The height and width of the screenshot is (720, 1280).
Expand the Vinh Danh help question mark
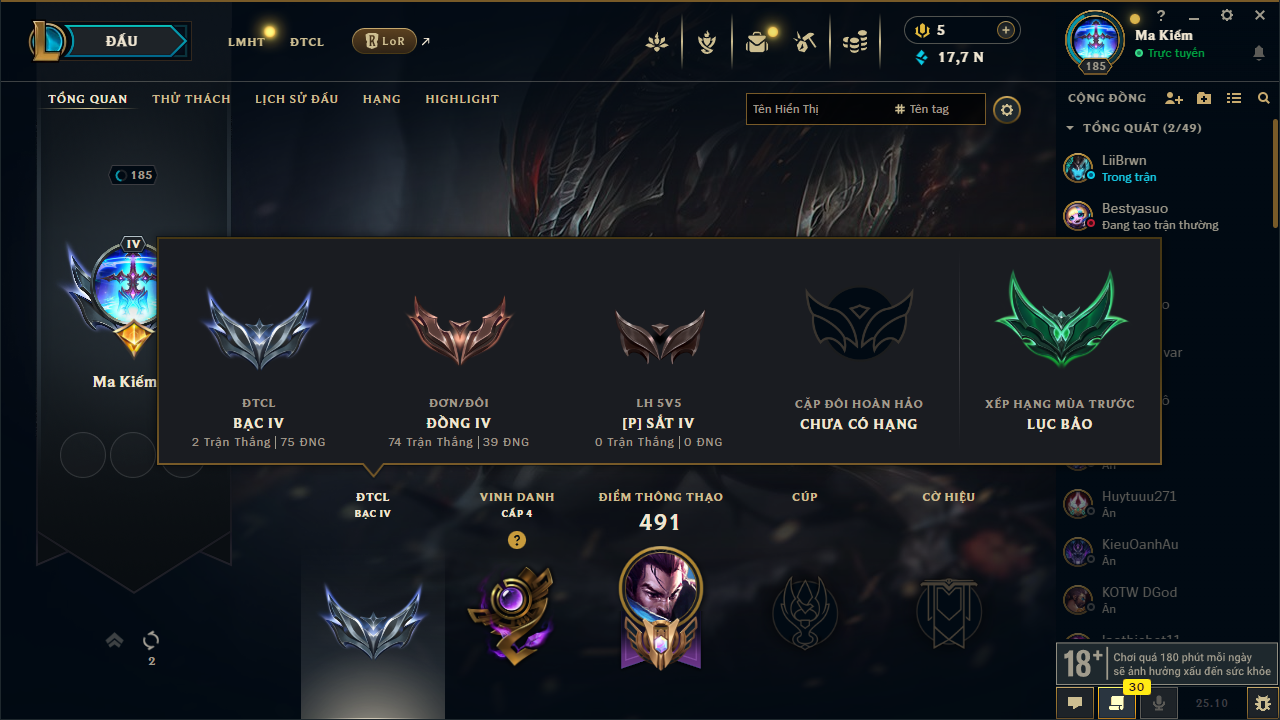(x=516, y=540)
